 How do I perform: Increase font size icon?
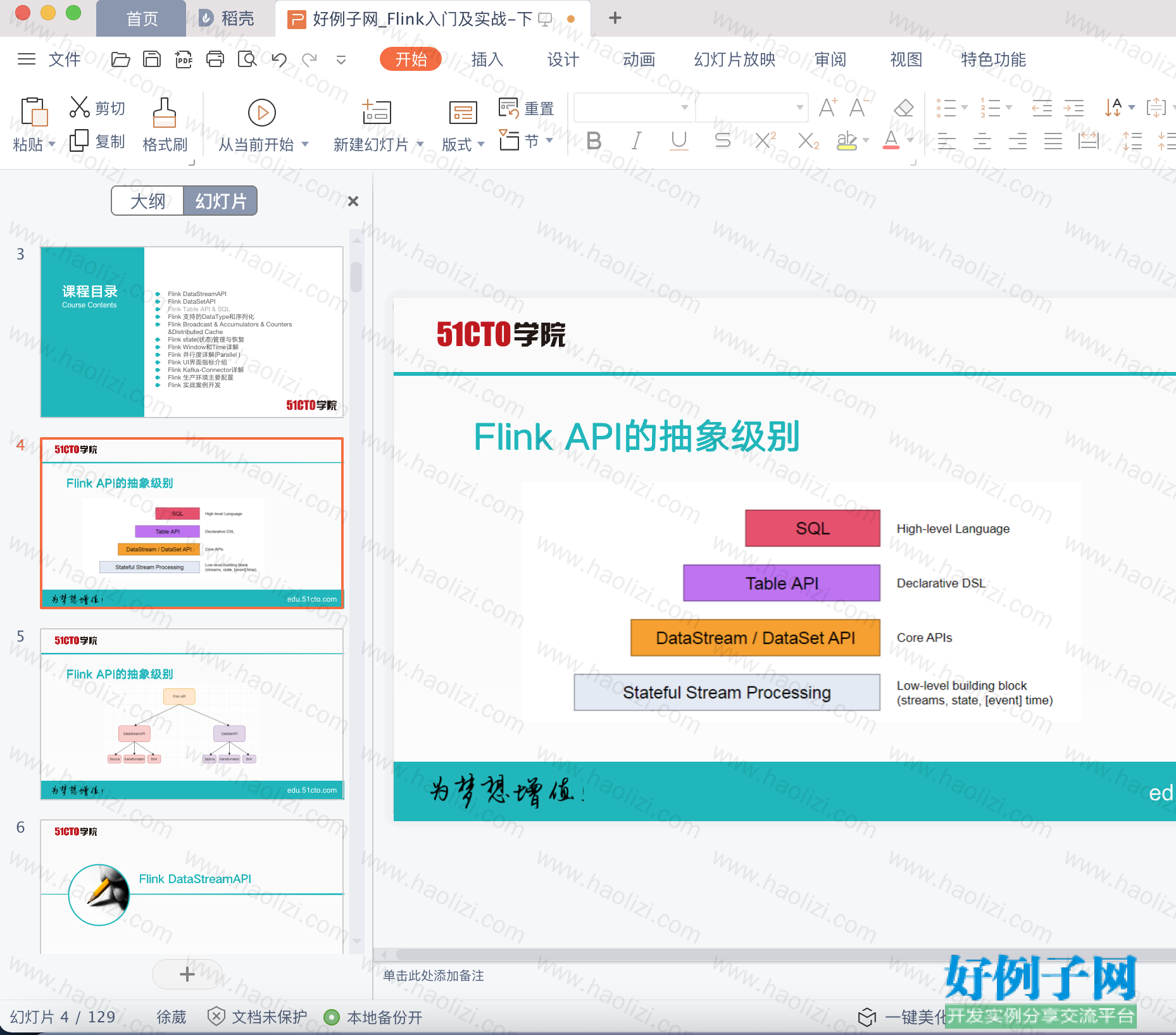coord(828,108)
